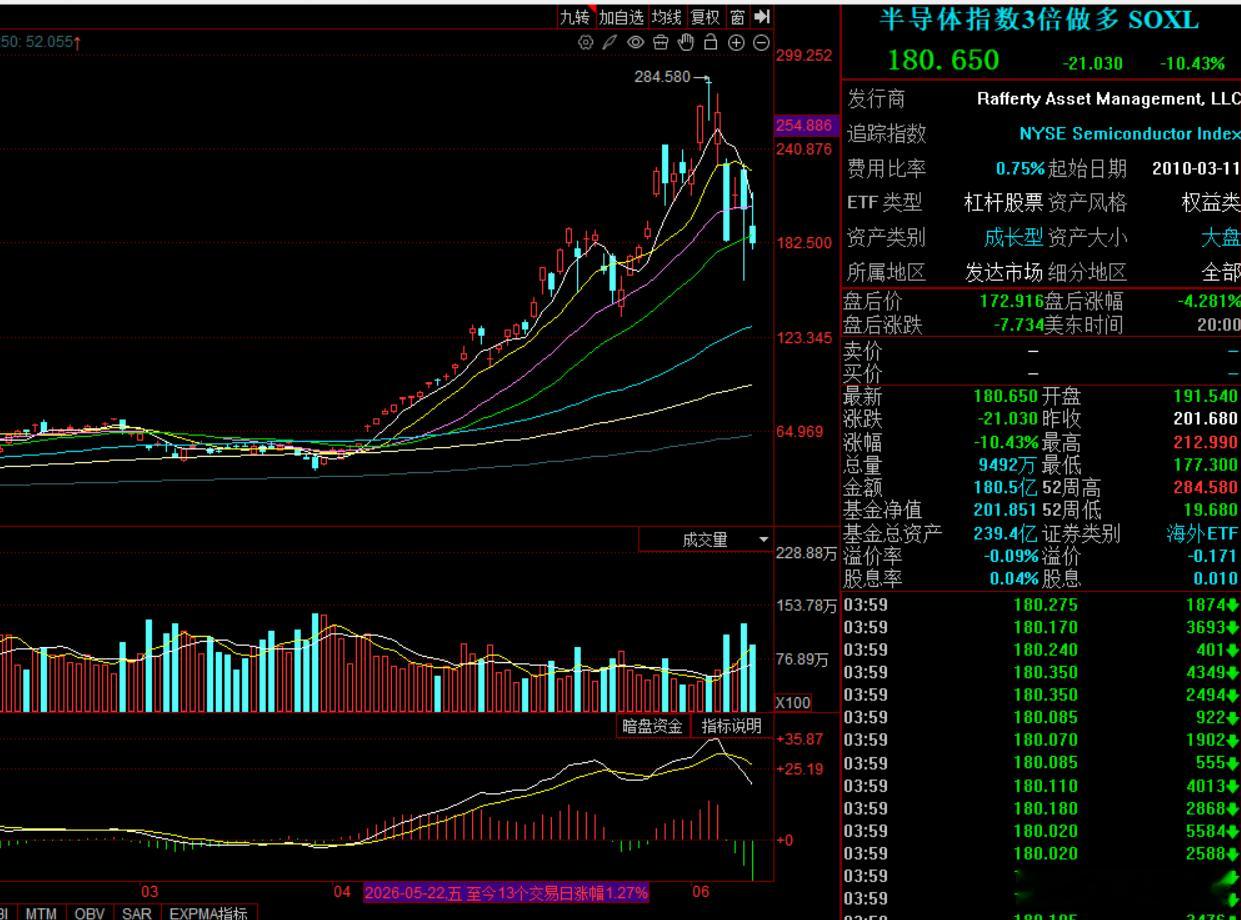The height and width of the screenshot is (920, 1241).
Task: Click after-hours price 172.916
Action: point(1011,301)
